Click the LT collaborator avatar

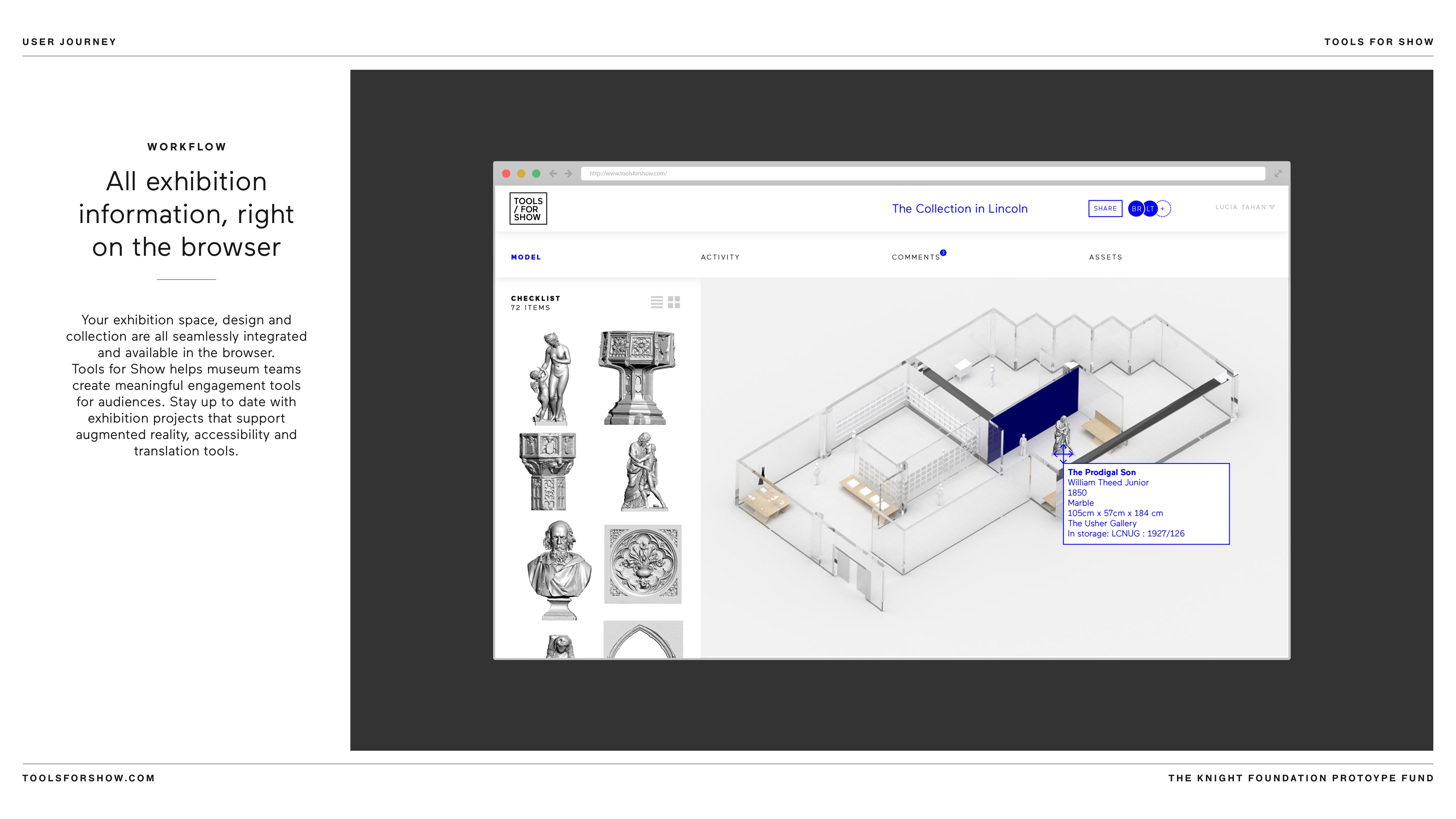tap(1150, 209)
